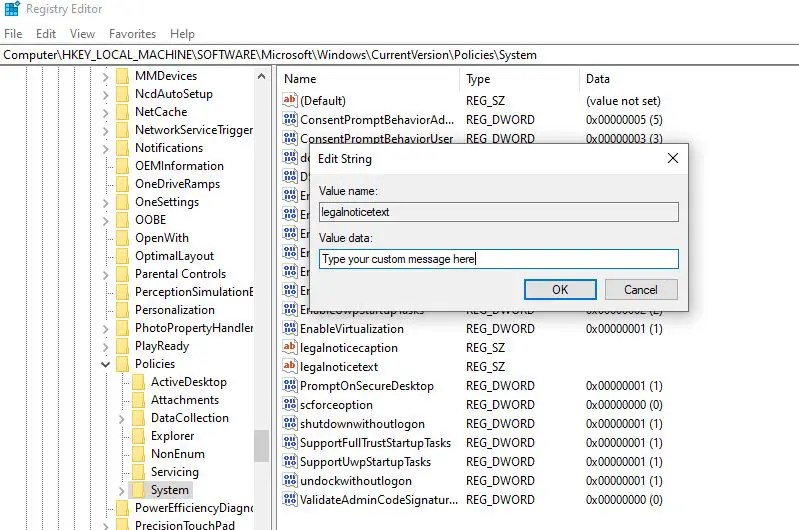Select SupportUwpStartupTasks DWORD icon
Viewport: 799px width, 530px height.
(x=289, y=461)
